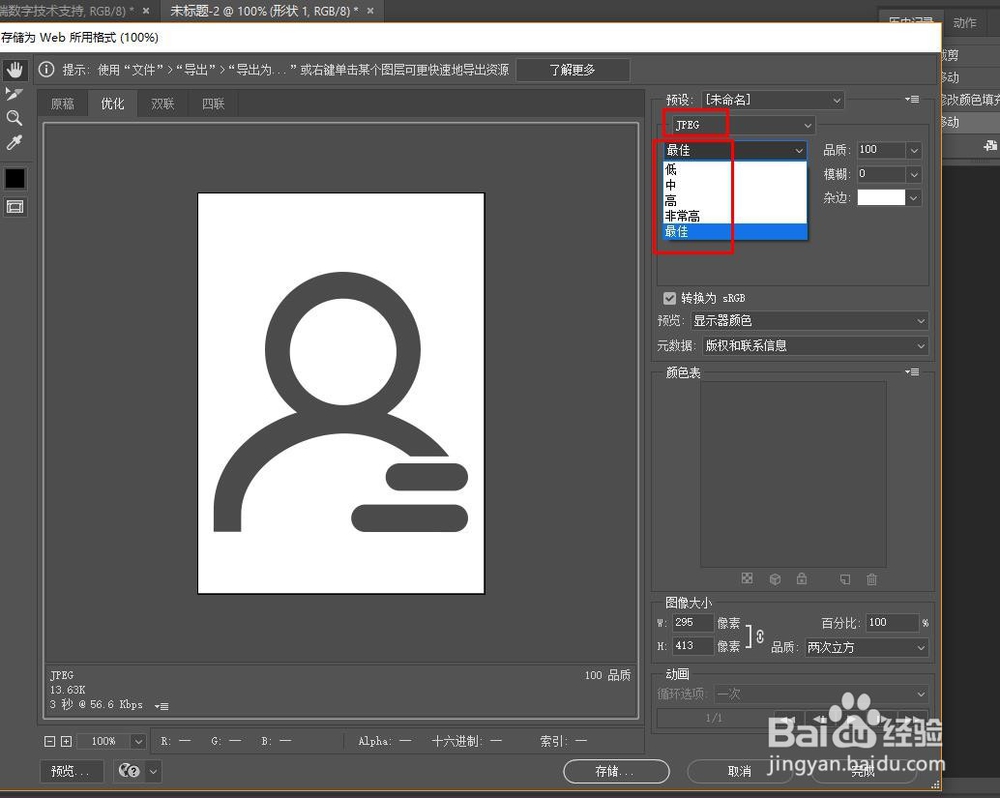
Task: Choose 非常高 quality option in list
Action: click(735, 216)
